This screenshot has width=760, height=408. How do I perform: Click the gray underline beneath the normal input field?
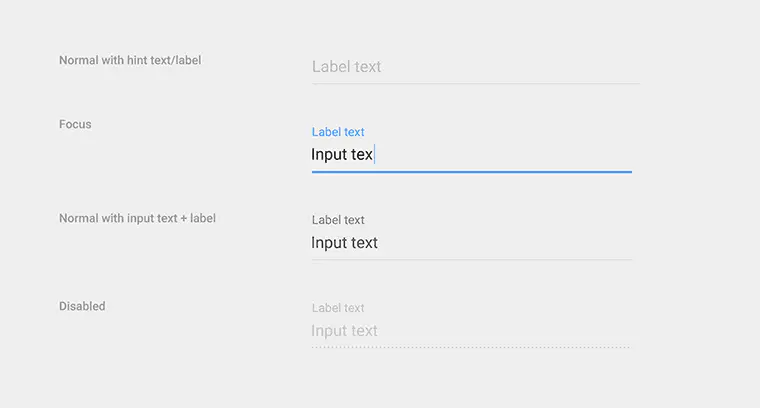(x=471, y=259)
